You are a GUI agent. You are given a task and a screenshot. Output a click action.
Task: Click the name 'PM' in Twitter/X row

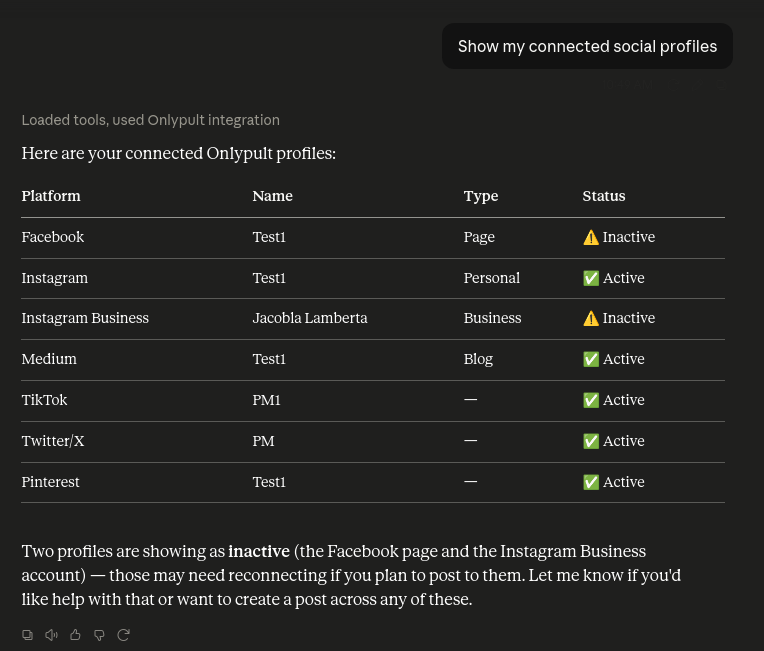click(x=263, y=440)
